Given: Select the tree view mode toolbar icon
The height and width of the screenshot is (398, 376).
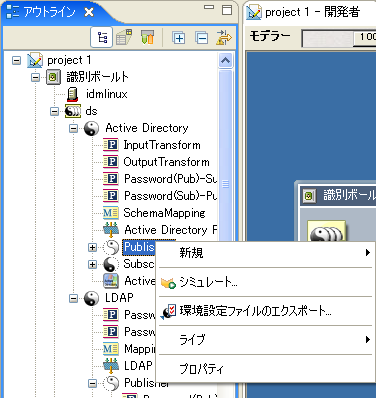Looking at the screenshot, I should pyautogui.click(x=102, y=38).
